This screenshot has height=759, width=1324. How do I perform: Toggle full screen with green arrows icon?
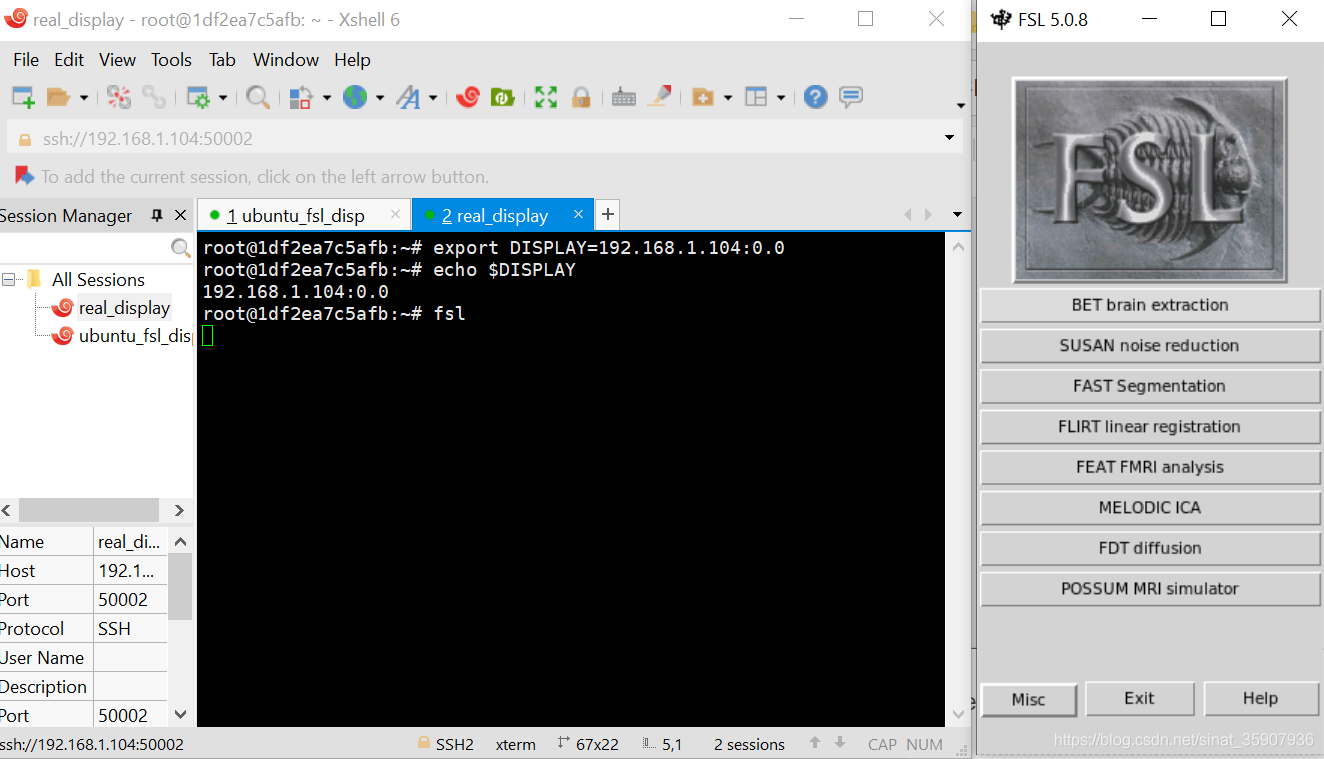tap(545, 97)
